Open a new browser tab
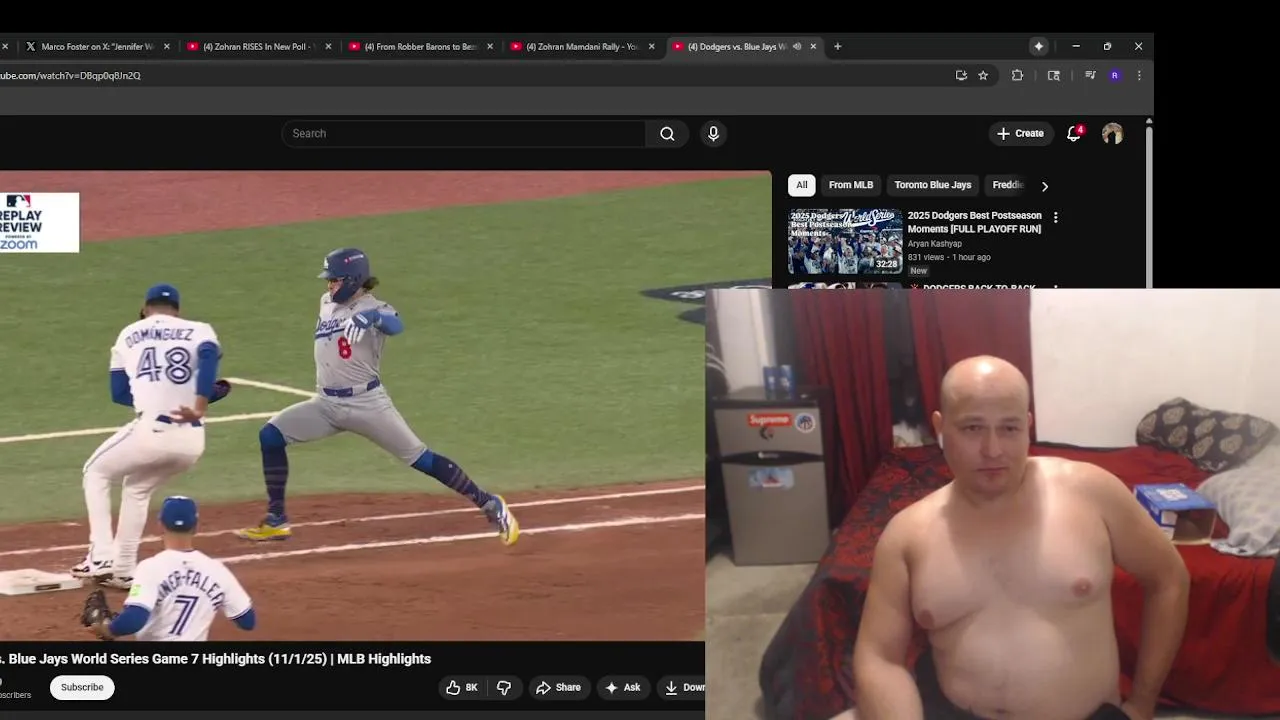Screen dimensions: 1280x720 pyautogui.click(x=838, y=46)
